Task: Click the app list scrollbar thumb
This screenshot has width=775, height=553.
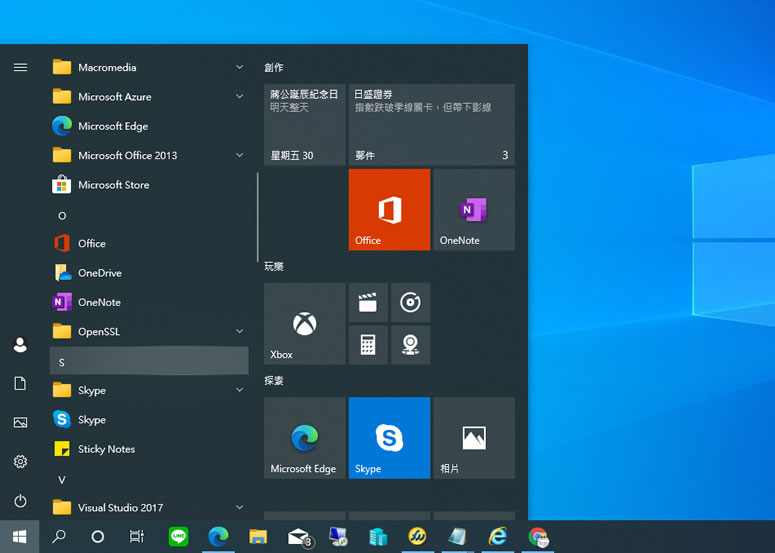Action: pos(258,217)
